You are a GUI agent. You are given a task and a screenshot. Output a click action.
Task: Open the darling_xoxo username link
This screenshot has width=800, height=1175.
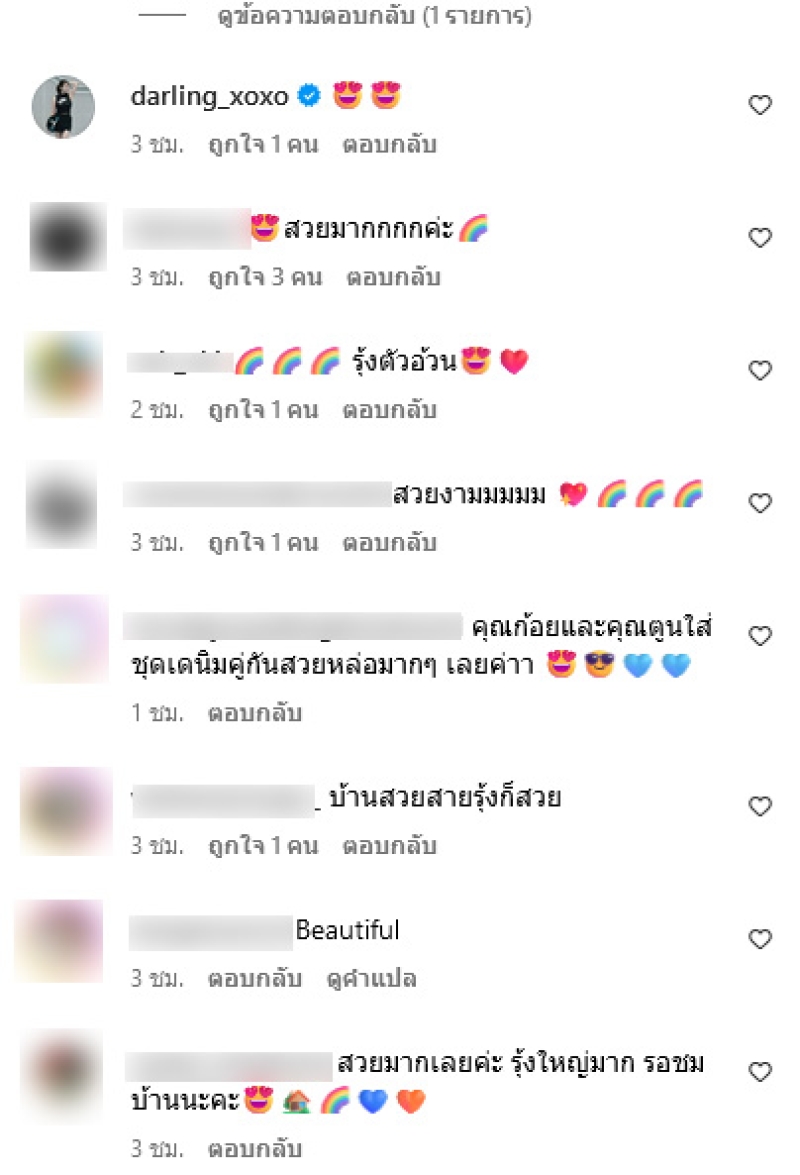tap(209, 96)
